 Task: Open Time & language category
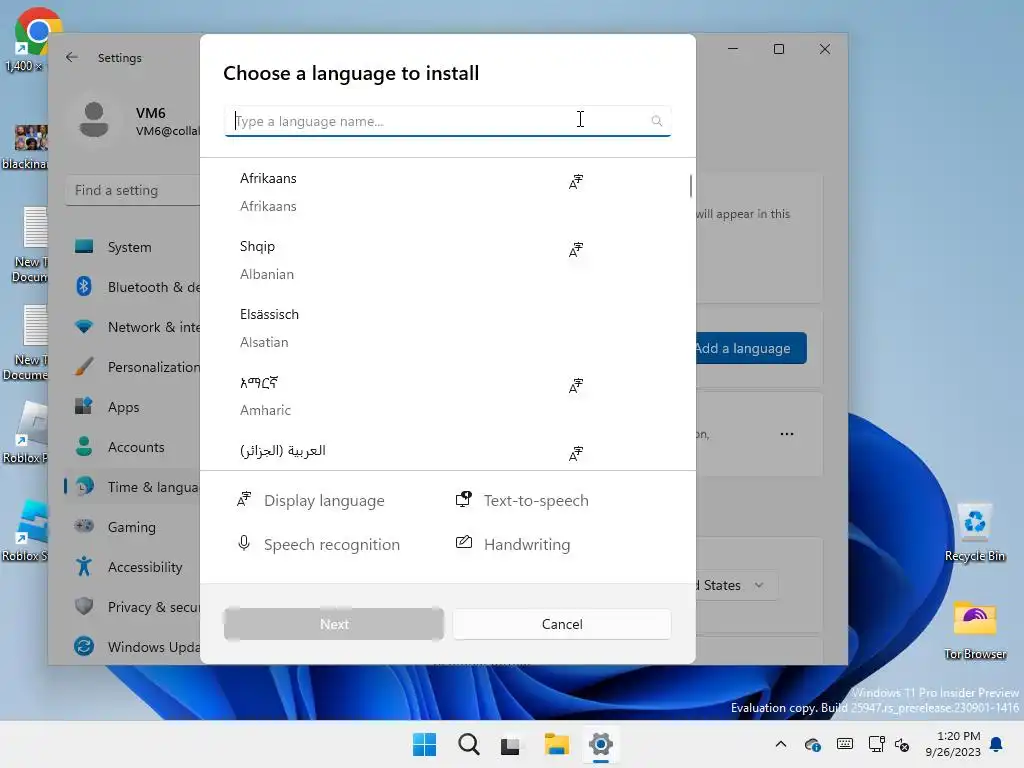(134, 487)
